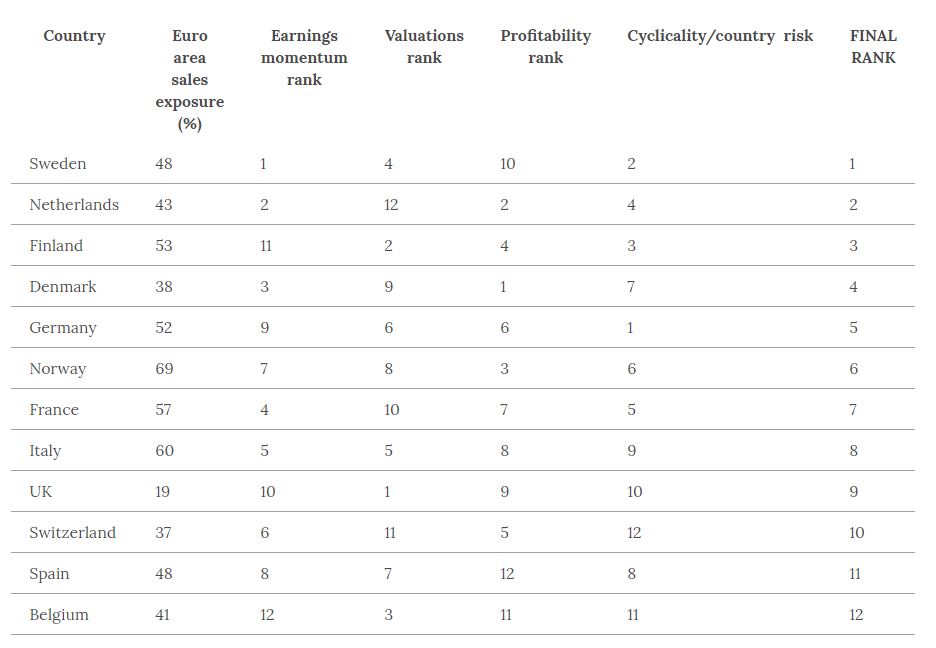Select the UK country cell
936x648 pixels.
coord(41,492)
